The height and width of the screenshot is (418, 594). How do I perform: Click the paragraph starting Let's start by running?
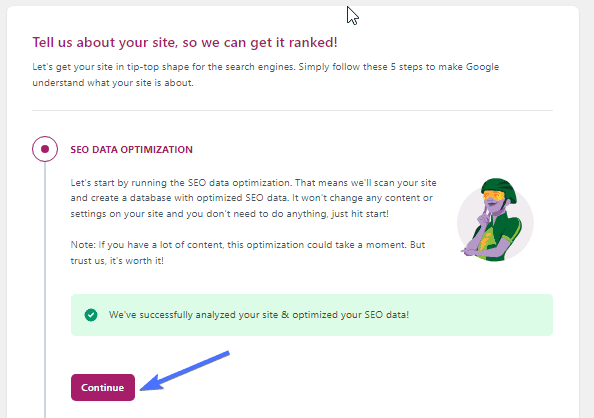click(253, 198)
